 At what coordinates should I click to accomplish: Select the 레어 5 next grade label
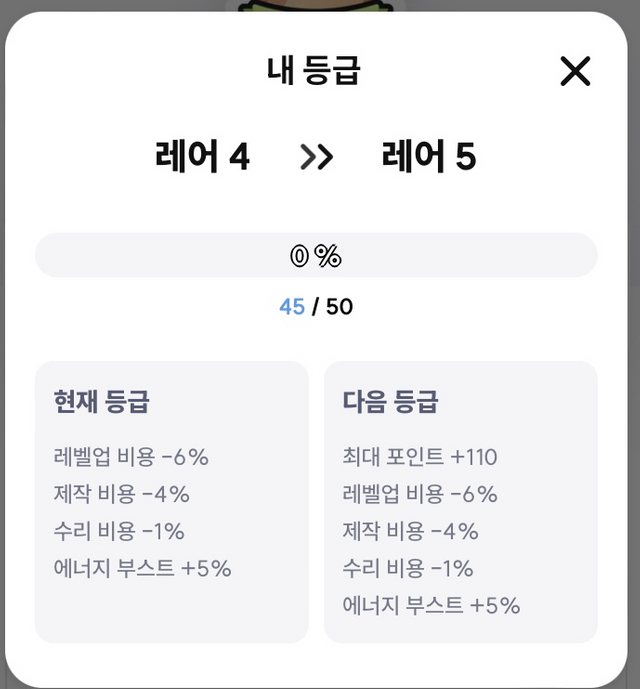[429, 156]
